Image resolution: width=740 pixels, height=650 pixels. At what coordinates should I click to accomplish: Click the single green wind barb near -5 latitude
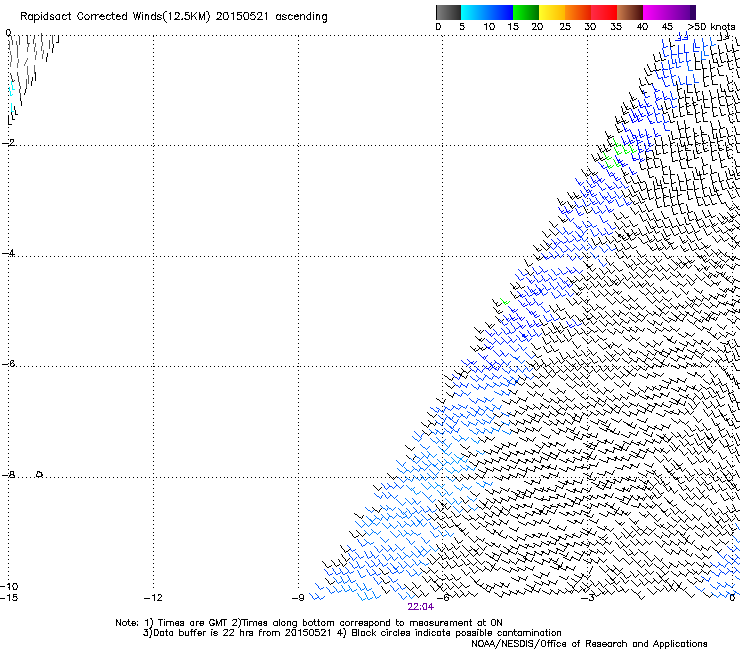(x=505, y=301)
